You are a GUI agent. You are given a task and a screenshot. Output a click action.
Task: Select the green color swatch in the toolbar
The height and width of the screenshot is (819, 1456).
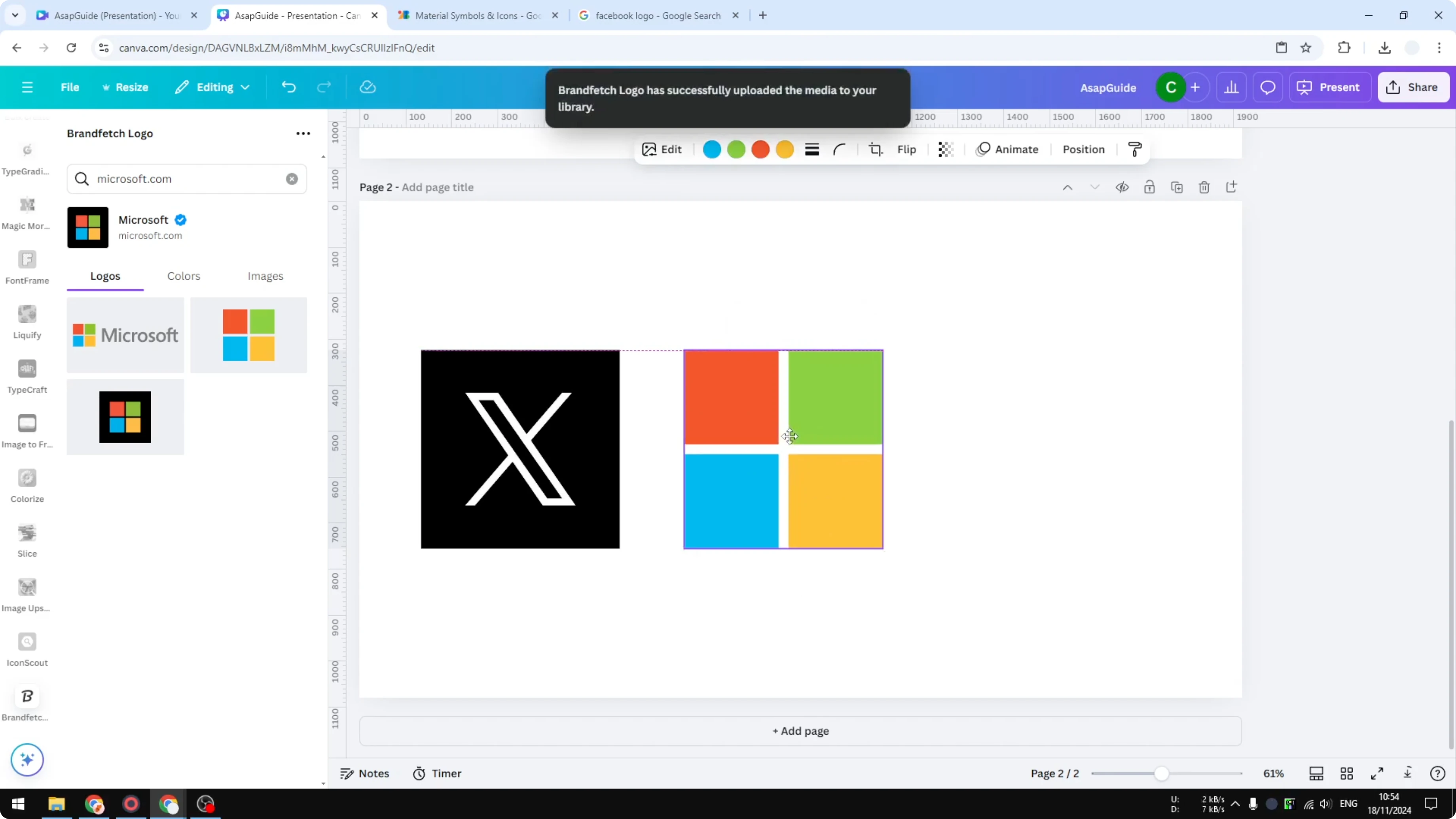pos(736,149)
